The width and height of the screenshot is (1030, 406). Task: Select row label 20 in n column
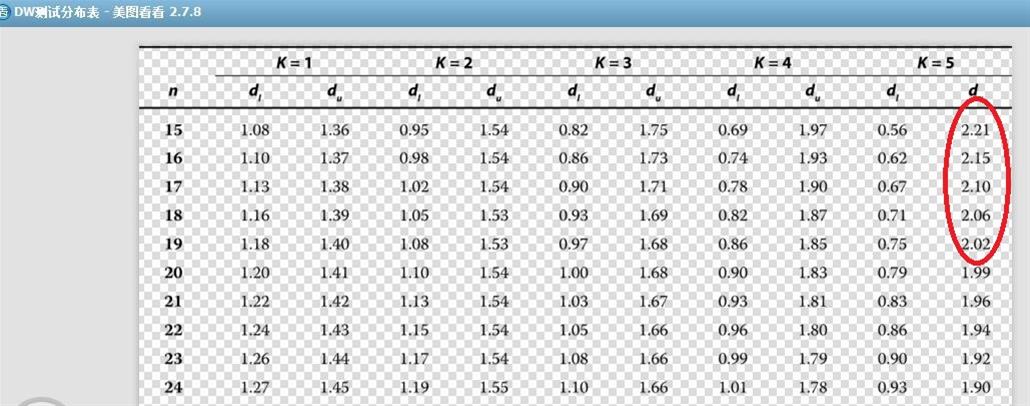[x=173, y=273]
